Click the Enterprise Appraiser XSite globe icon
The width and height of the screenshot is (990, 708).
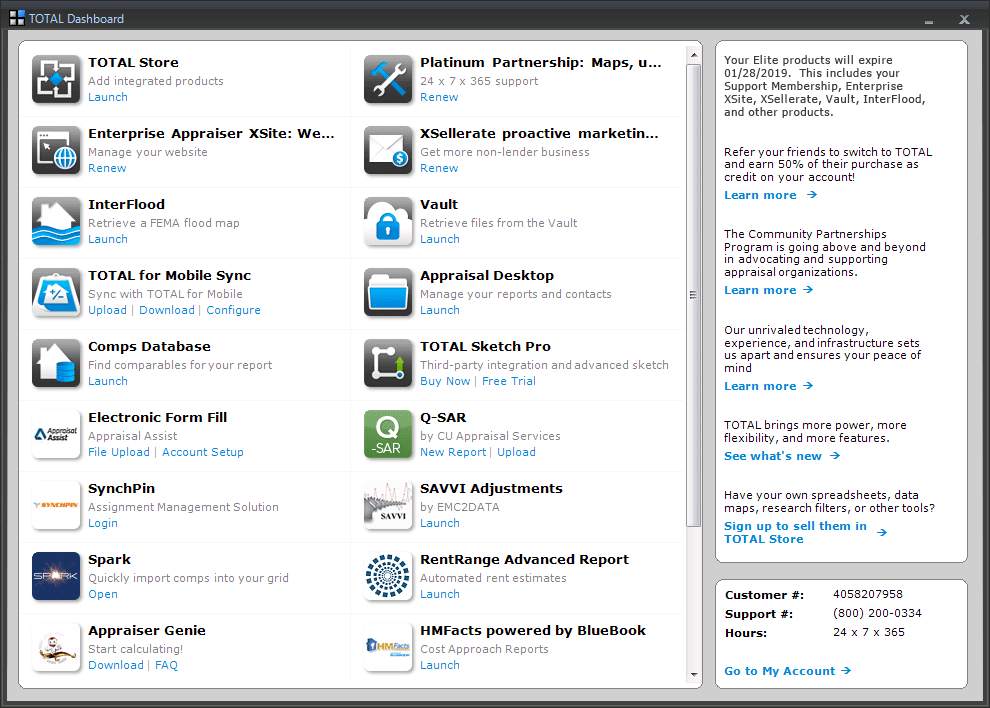56,150
